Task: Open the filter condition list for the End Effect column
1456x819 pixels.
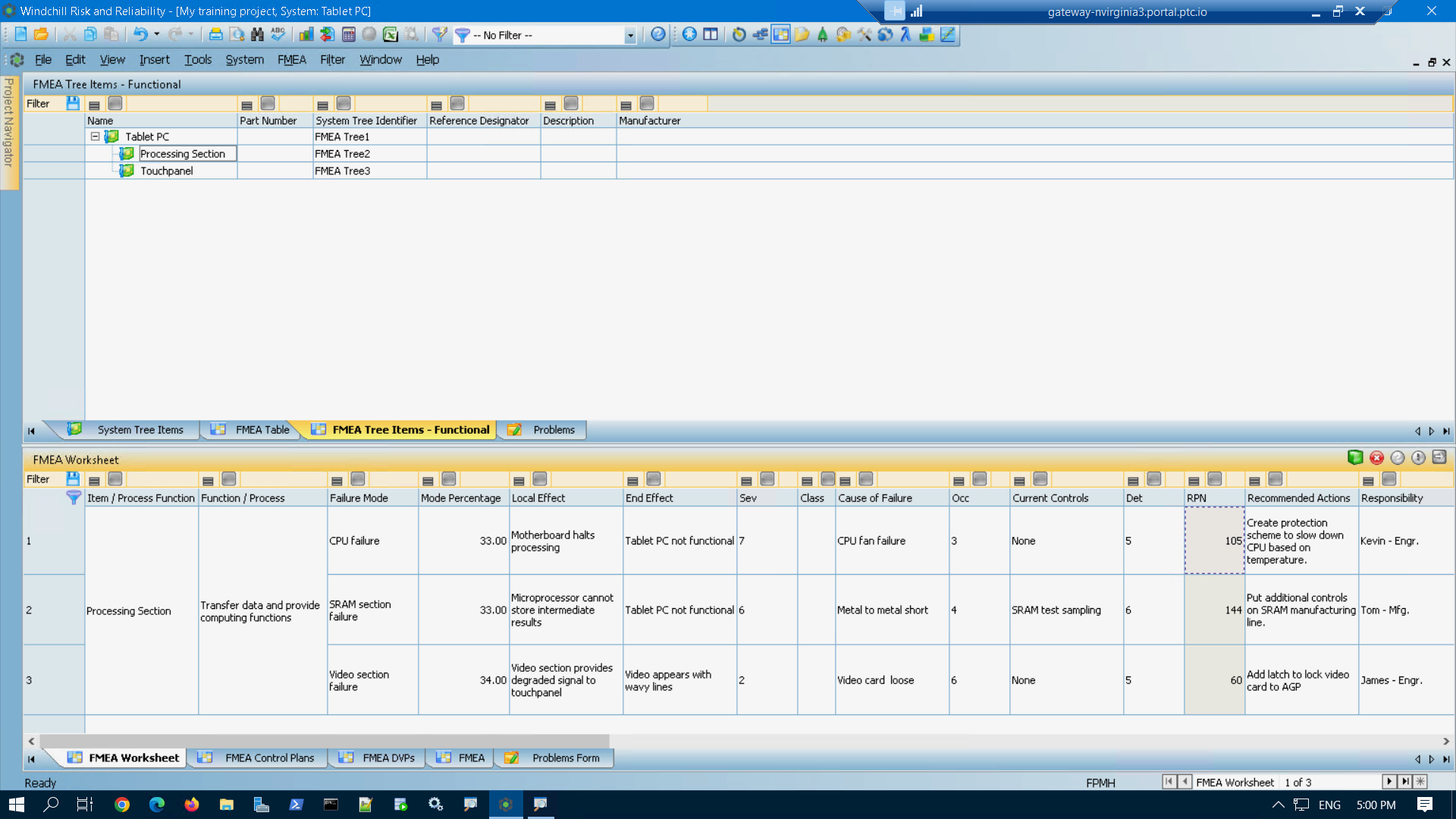Action: pos(632,480)
